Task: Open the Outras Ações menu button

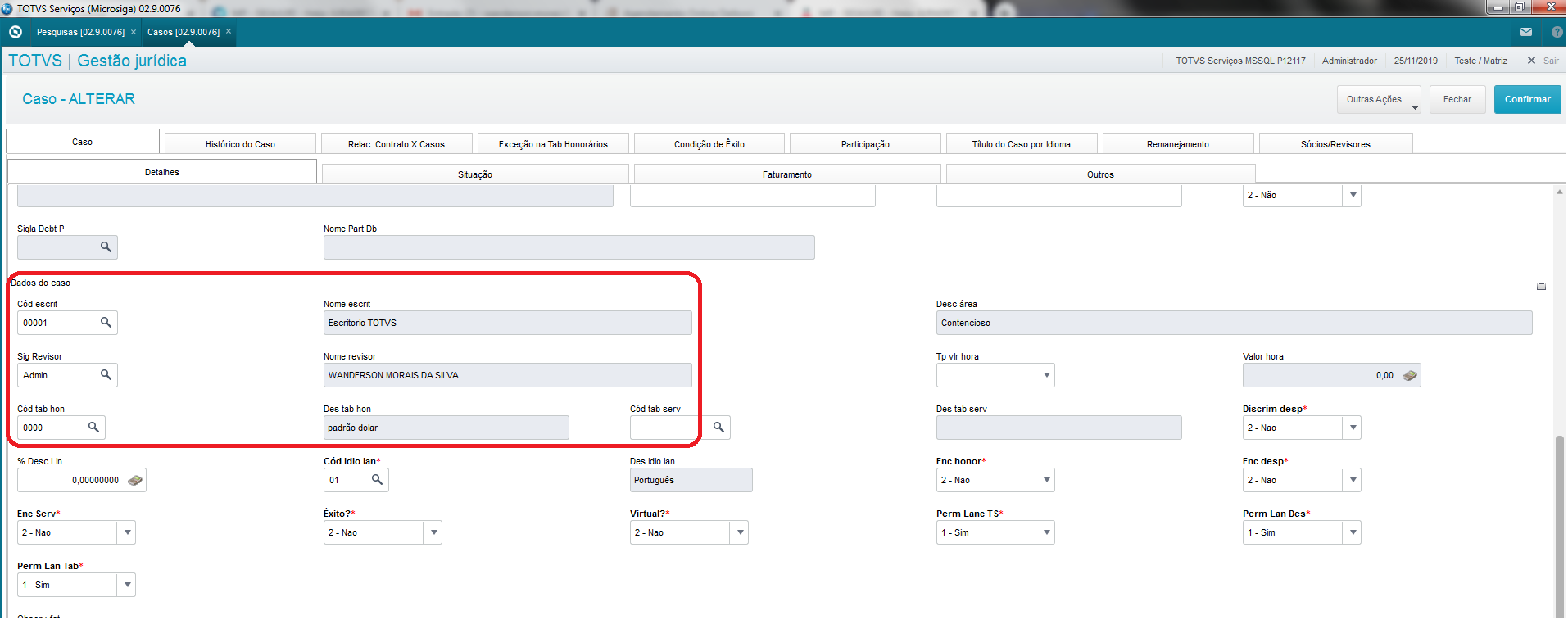Action: 1379,99
